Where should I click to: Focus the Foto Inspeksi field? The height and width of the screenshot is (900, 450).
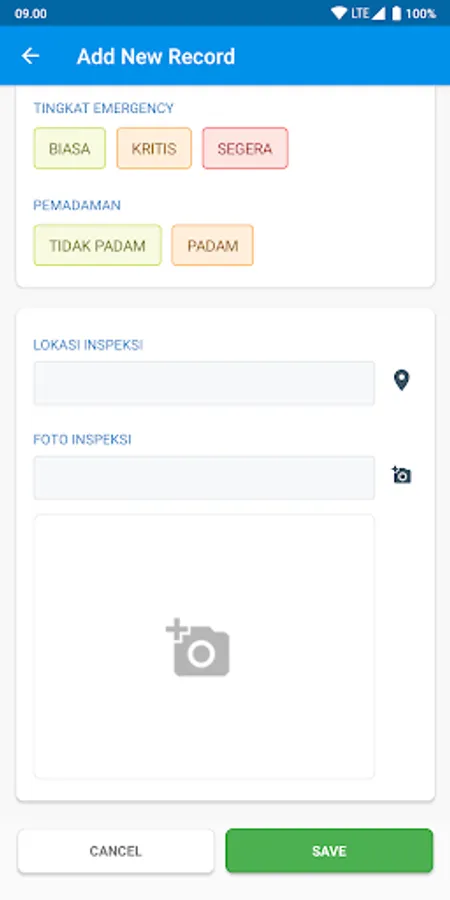click(204, 478)
